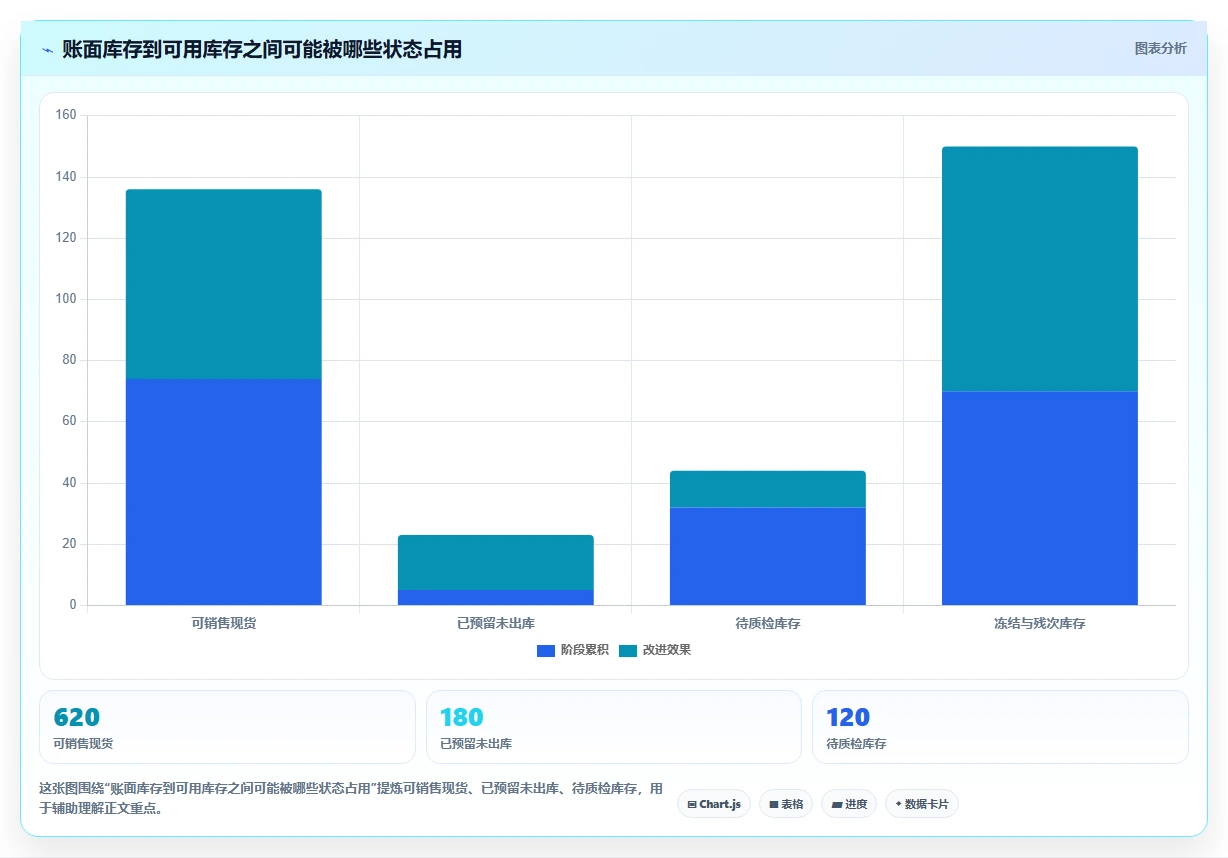Click the description paragraph below the cards
Image resolution: width=1228 pixels, height=858 pixels.
[351, 799]
